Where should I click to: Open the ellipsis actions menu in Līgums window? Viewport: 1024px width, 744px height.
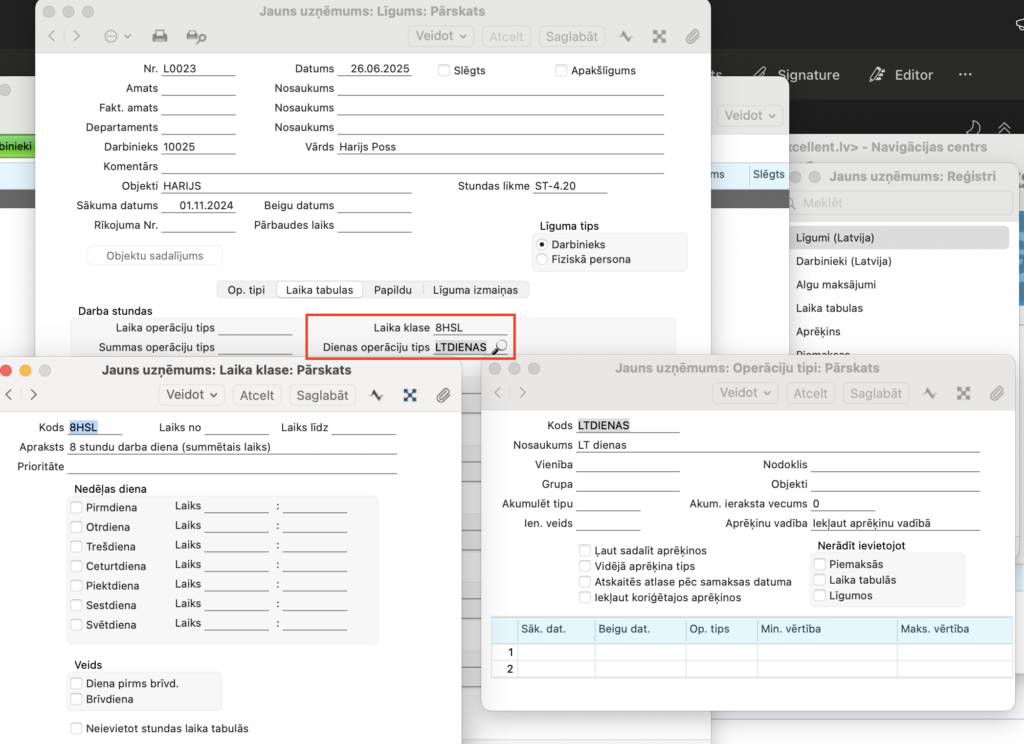(118, 37)
